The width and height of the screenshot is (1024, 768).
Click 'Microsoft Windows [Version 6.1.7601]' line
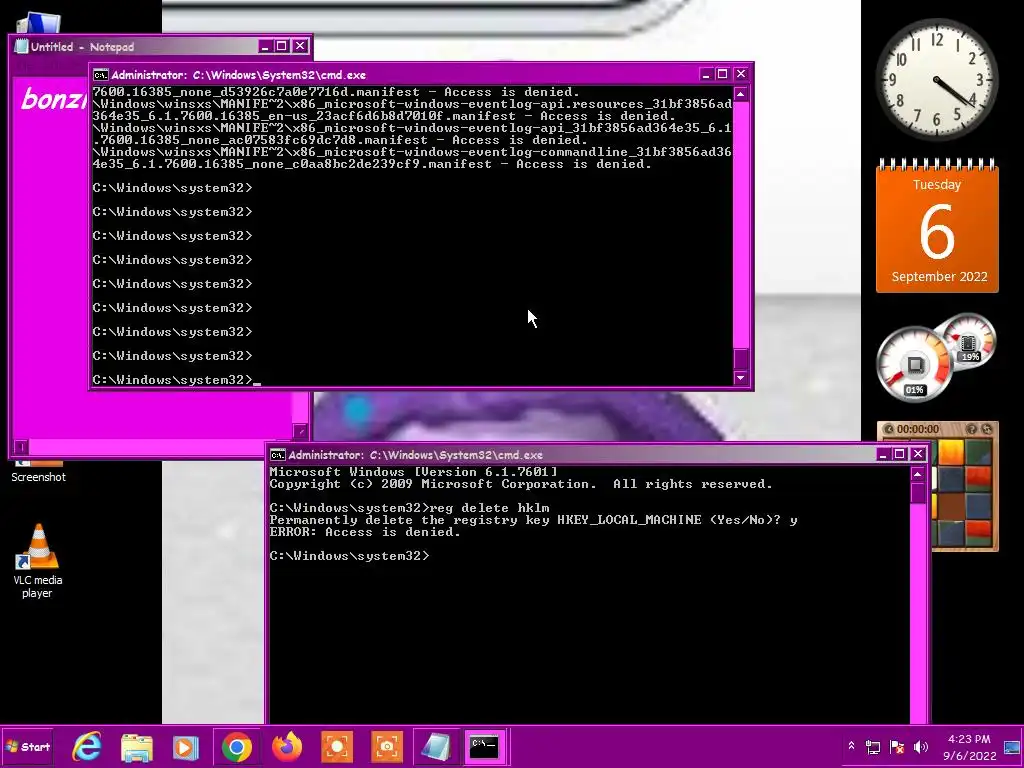point(413,472)
